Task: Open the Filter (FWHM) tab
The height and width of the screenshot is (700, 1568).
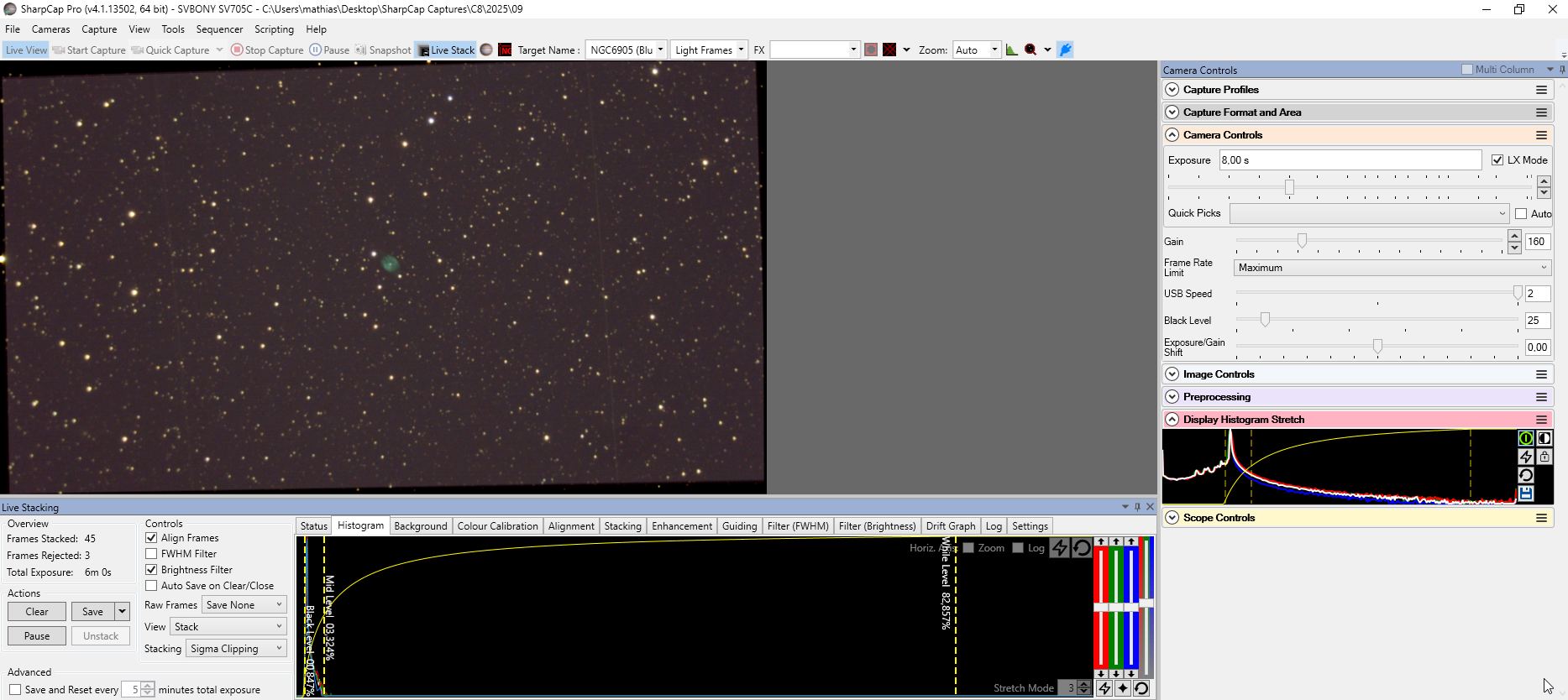Action: pyautogui.click(x=798, y=526)
